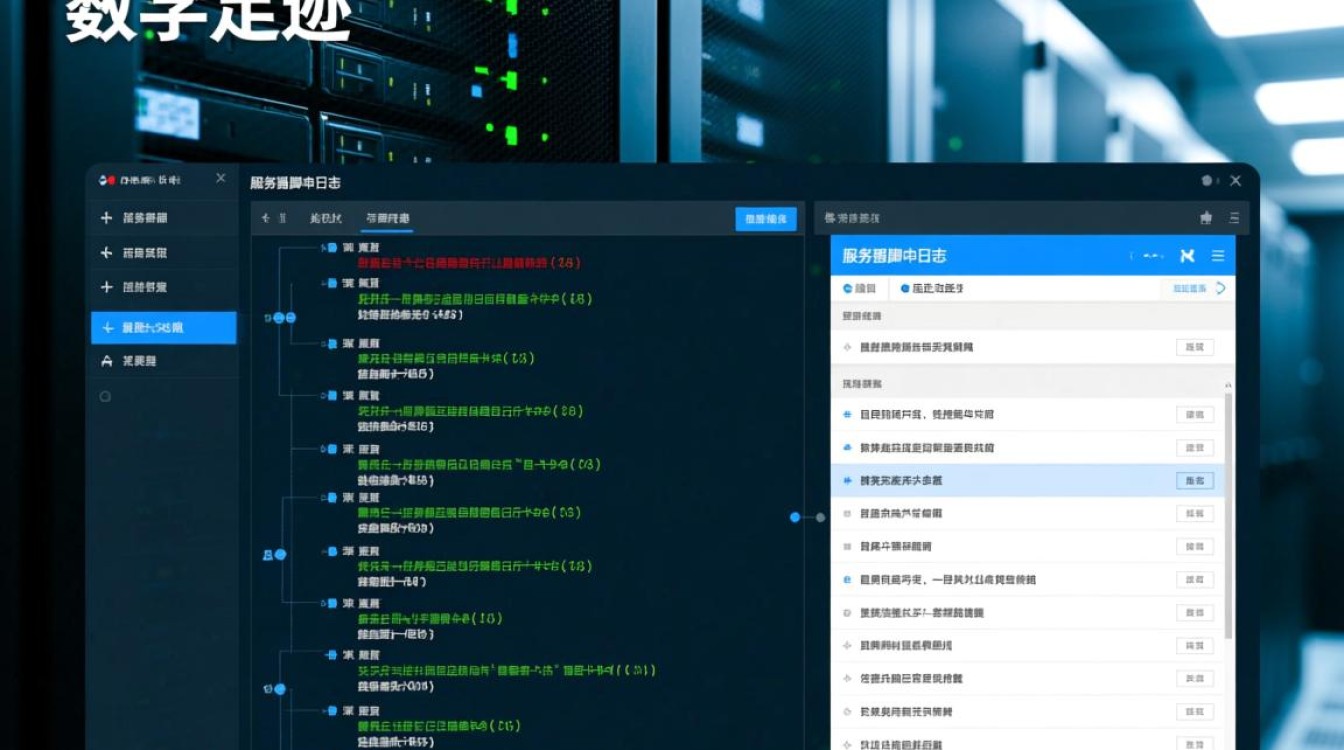Click the A-shaped icon in the left sidebar
1344x750 pixels.
click(106, 361)
